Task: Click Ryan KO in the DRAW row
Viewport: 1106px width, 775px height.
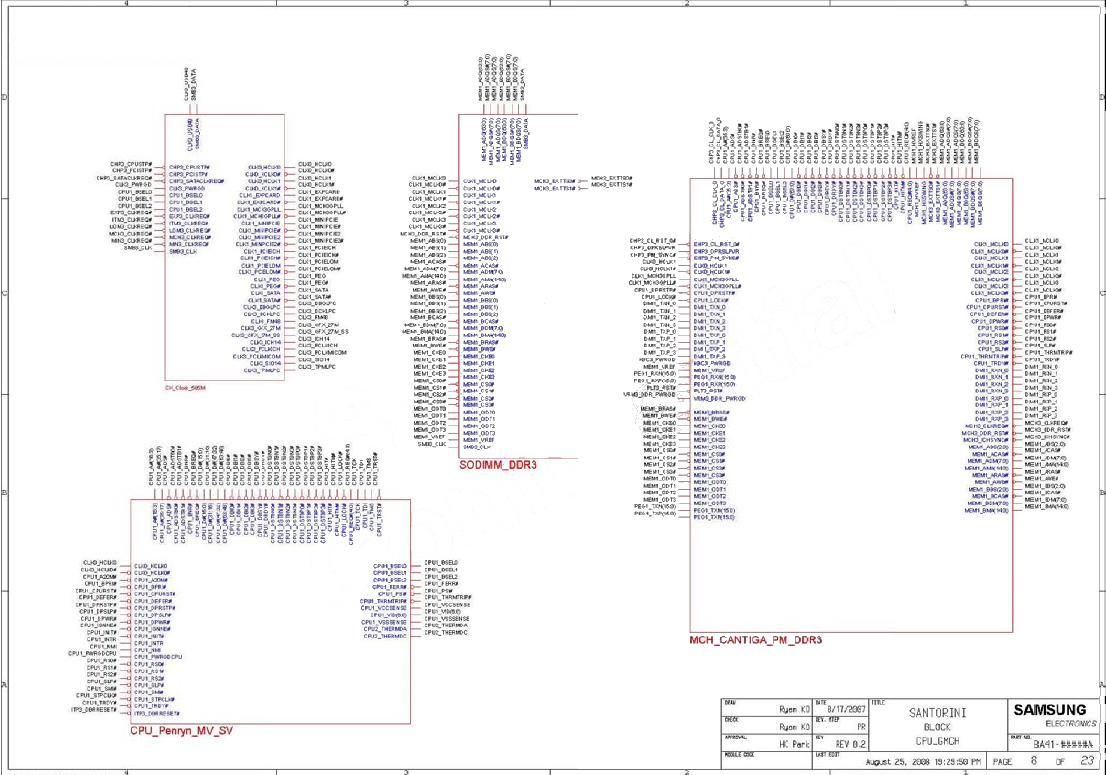Action: tap(794, 709)
